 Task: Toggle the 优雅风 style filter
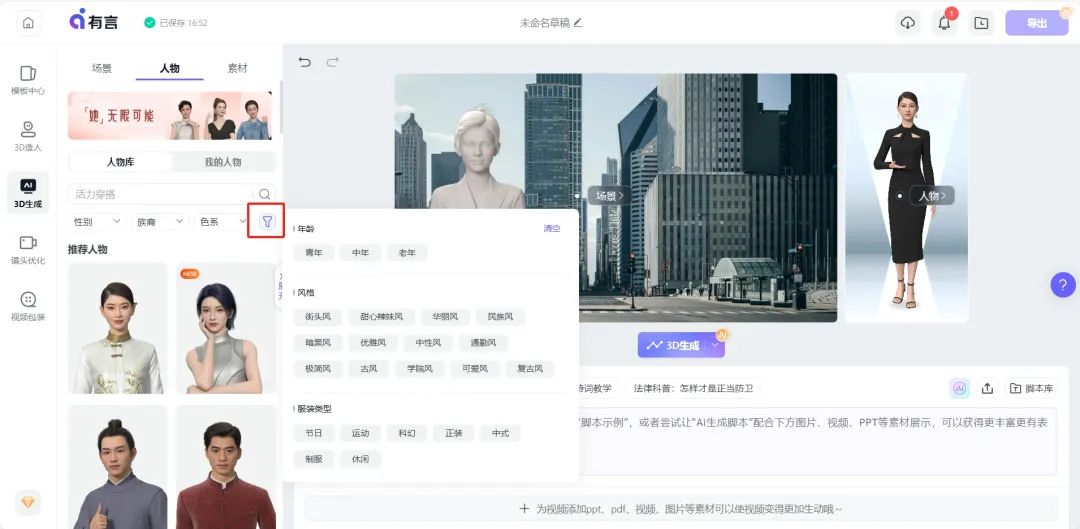click(x=373, y=342)
